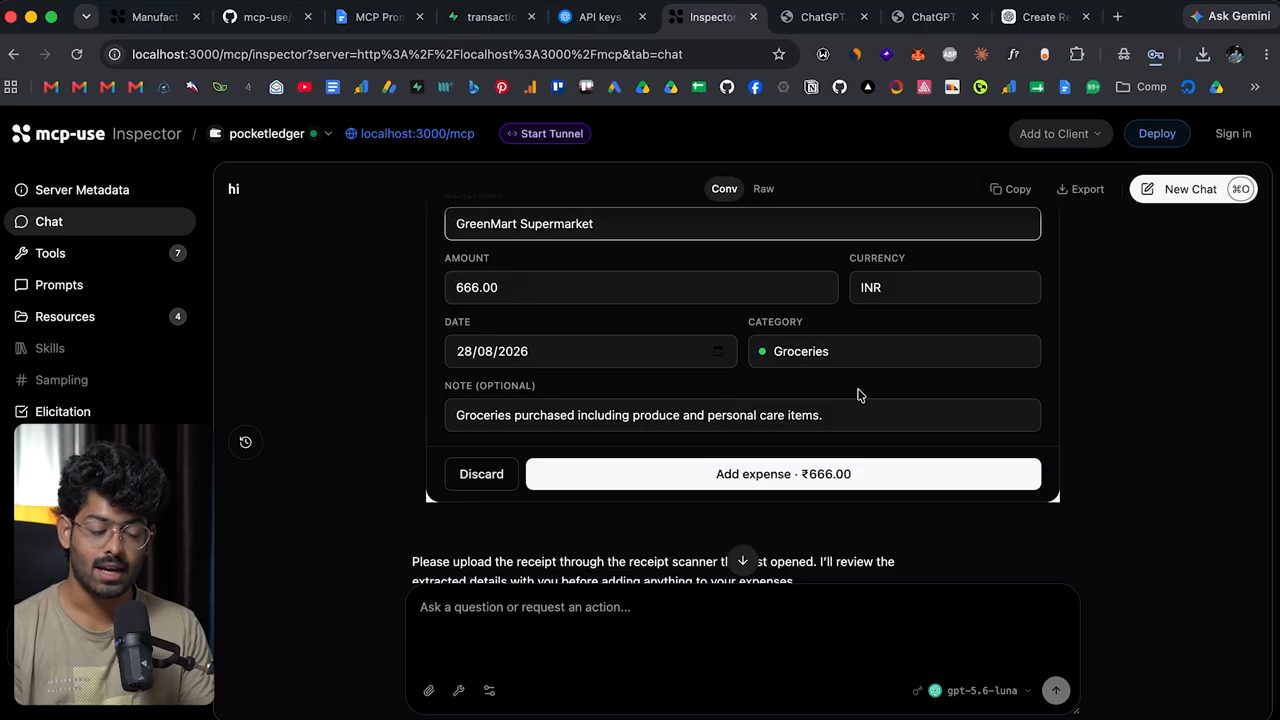Open the Chrome downloads icon

1203,54
